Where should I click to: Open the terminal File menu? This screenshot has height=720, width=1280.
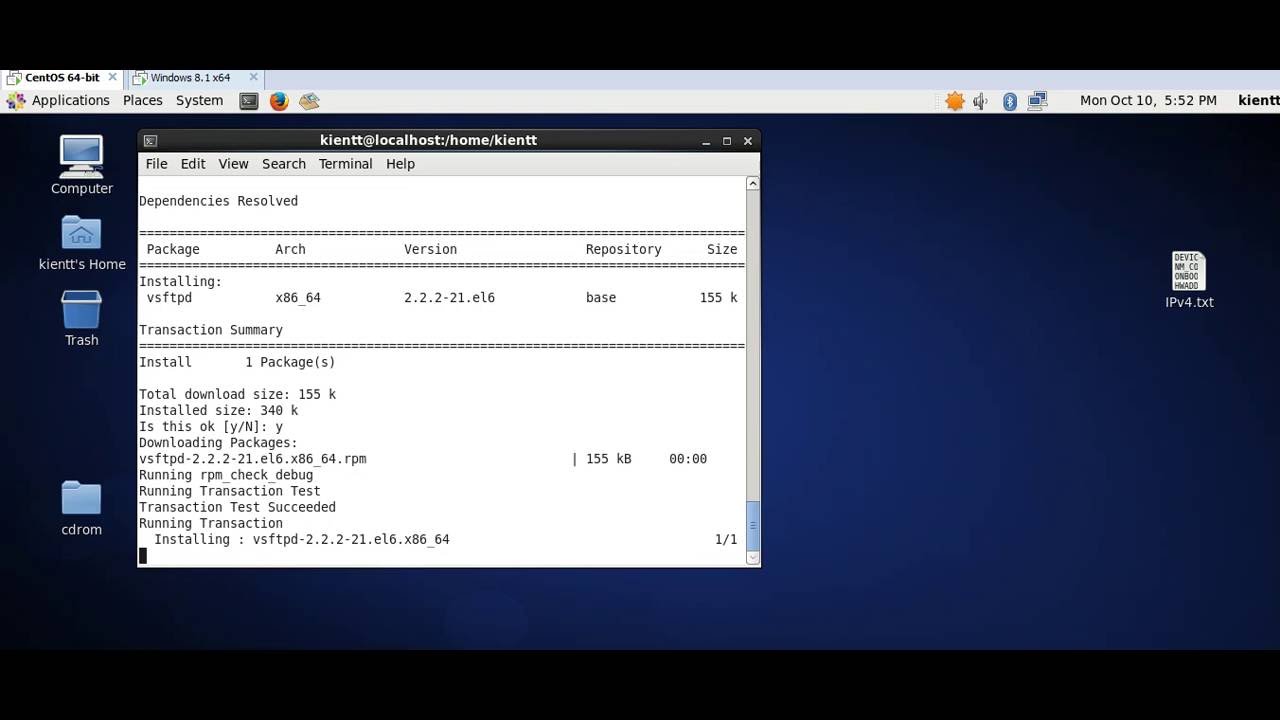(x=156, y=164)
